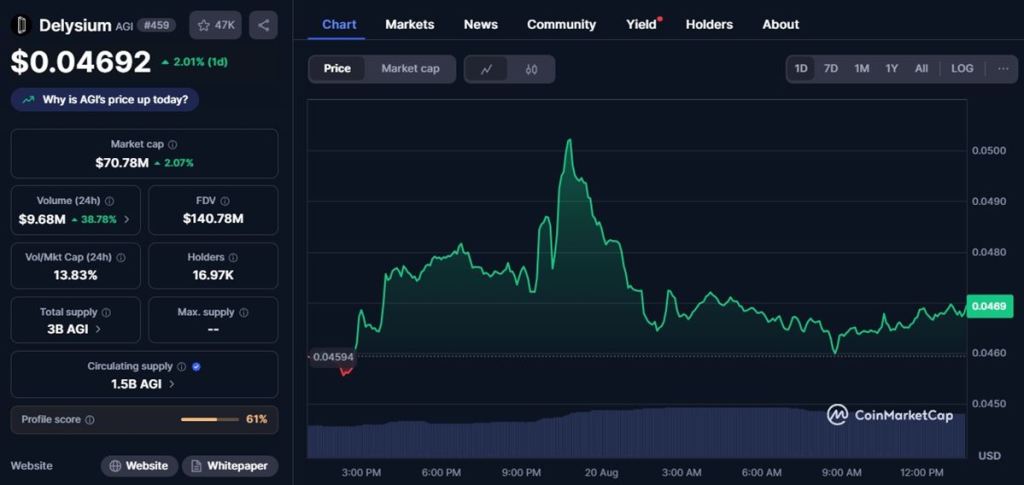1024x485 pixels.
Task: Click the 0.04594 opening price label
Action: pyautogui.click(x=332, y=357)
